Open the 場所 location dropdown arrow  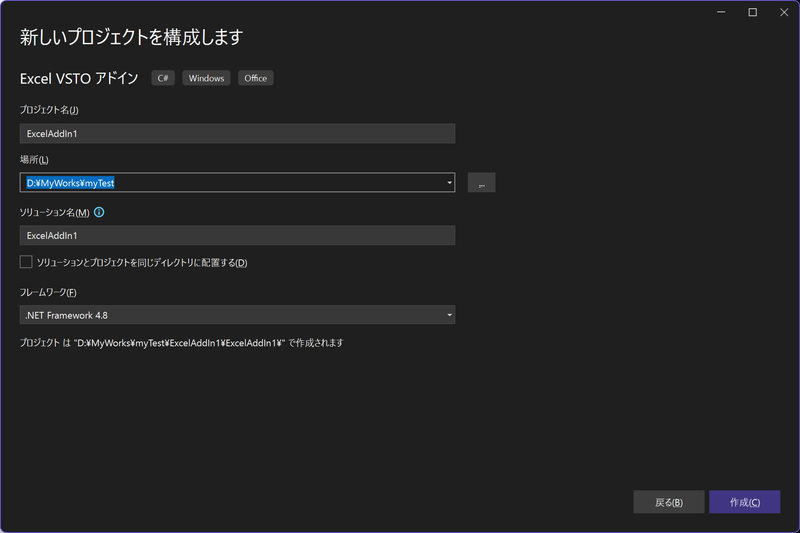coord(450,183)
